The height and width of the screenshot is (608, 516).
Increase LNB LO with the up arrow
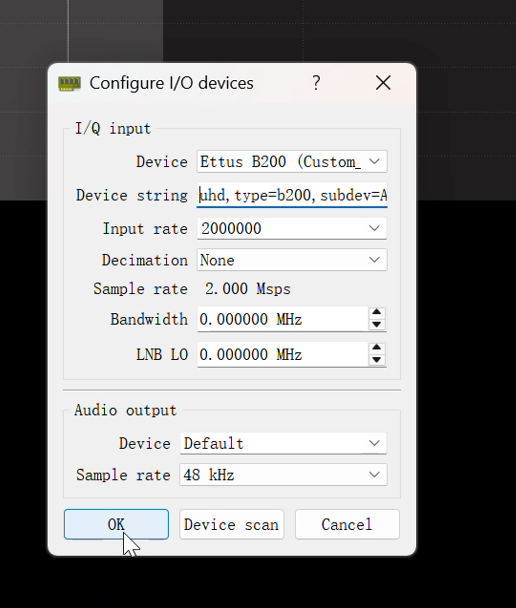(x=376, y=347)
